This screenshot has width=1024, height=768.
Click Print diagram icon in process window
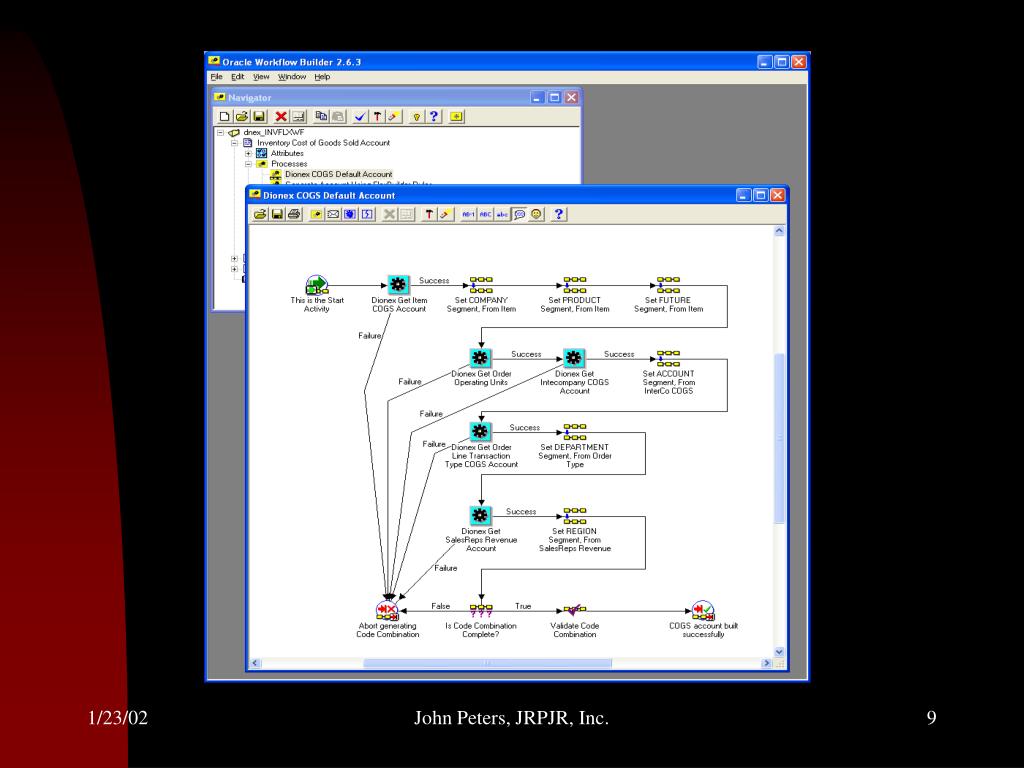tap(294, 214)
